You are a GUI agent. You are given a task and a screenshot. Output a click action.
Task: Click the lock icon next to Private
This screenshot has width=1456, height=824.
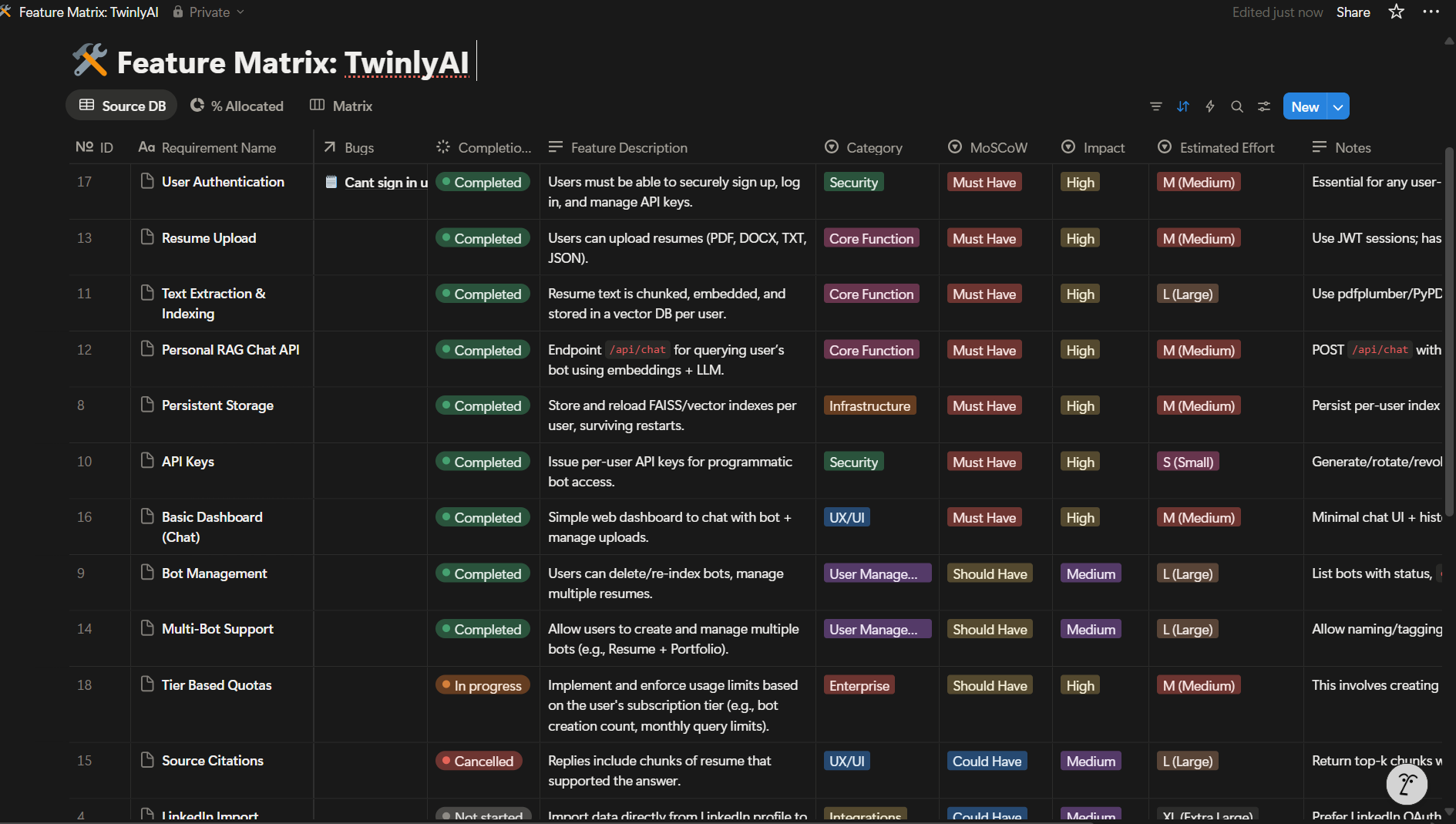(x=178, y=12)
